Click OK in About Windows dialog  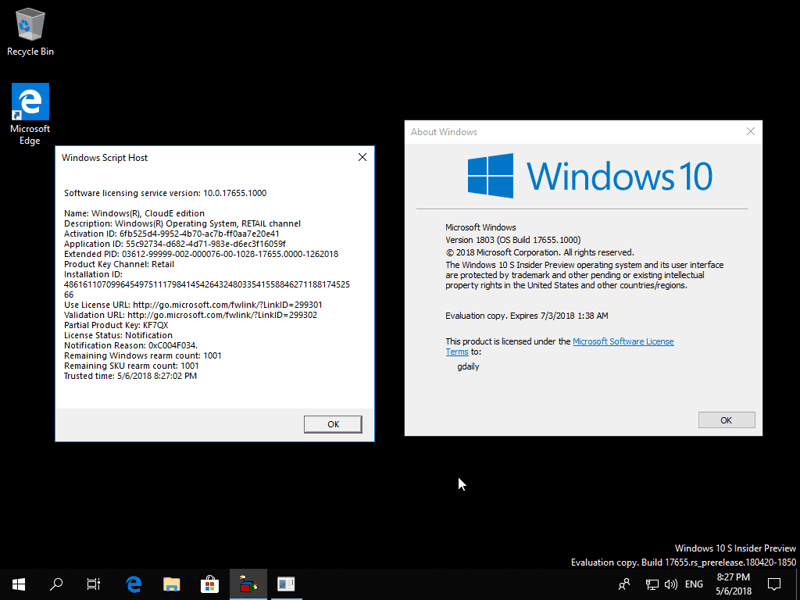726,420
